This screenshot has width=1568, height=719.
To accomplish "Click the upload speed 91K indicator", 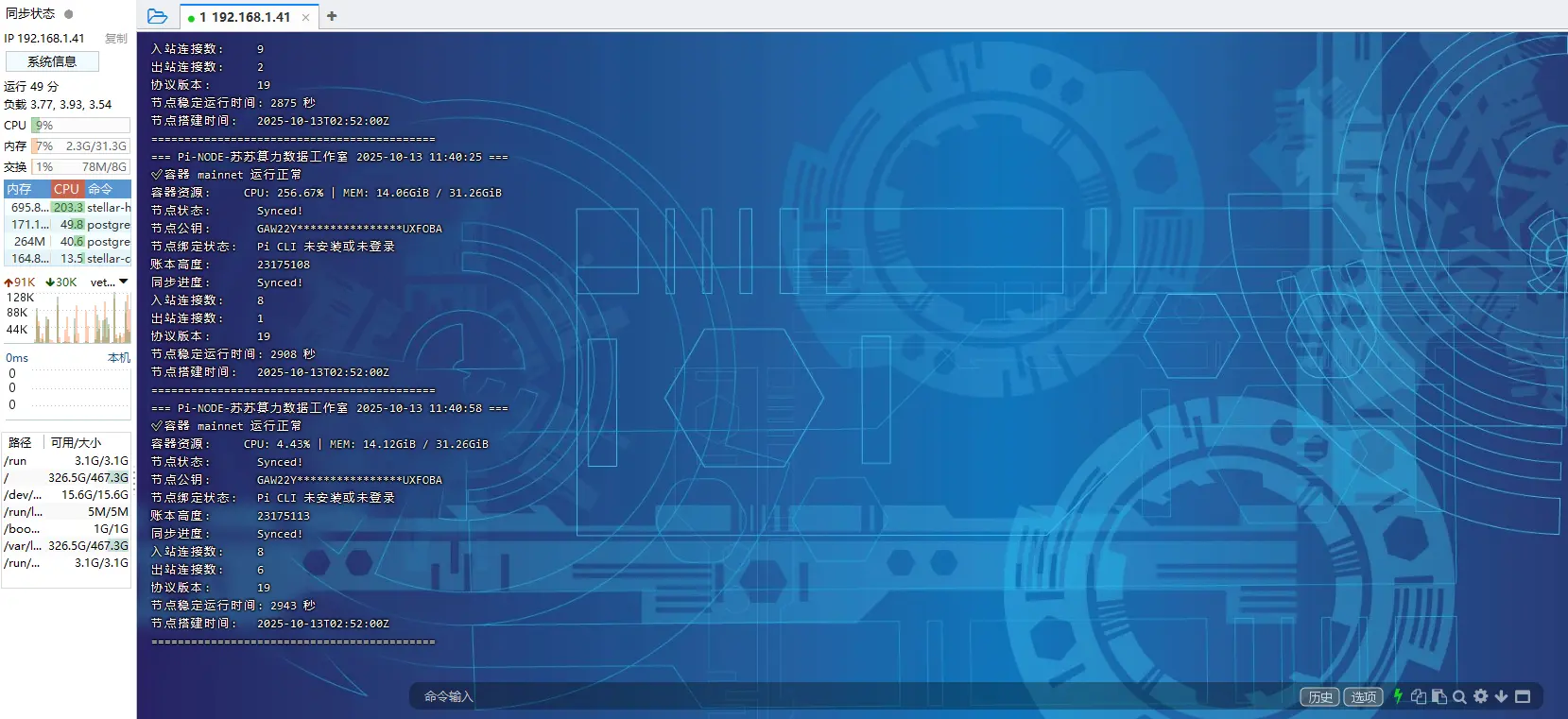I will (x=20, y=282).
